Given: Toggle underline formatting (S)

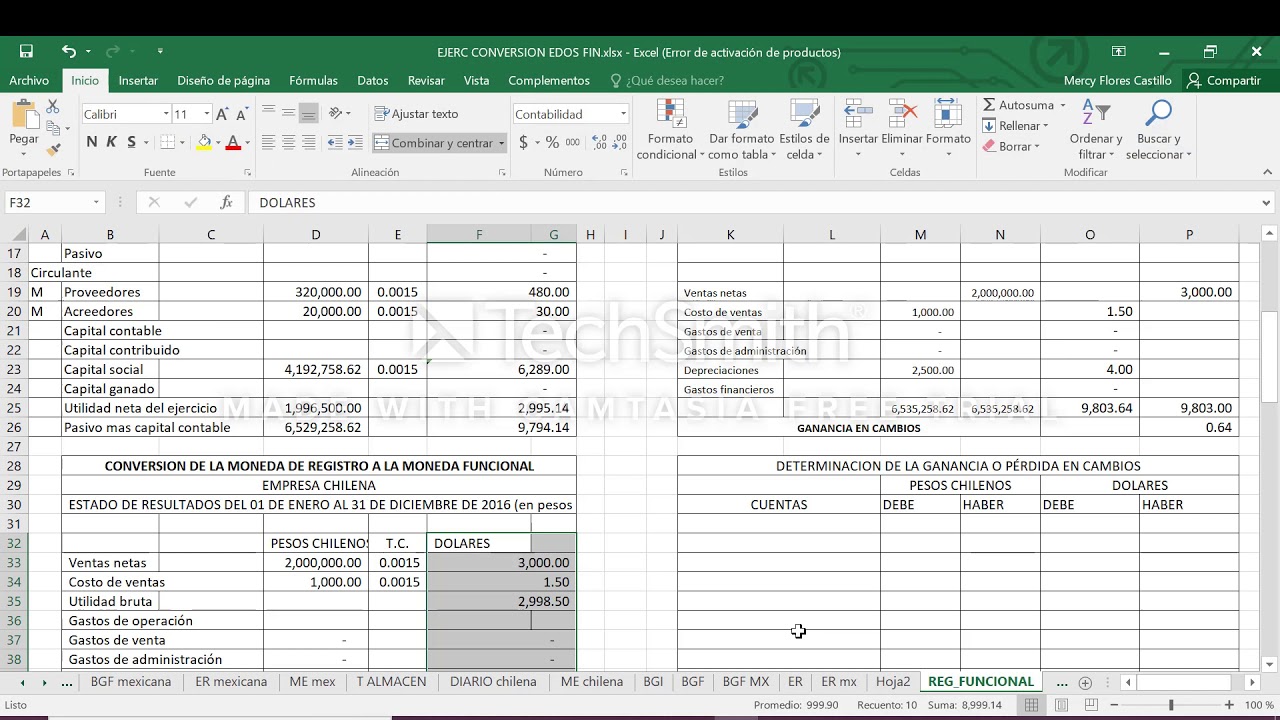Looking at the screenshot, I should 132,142.
